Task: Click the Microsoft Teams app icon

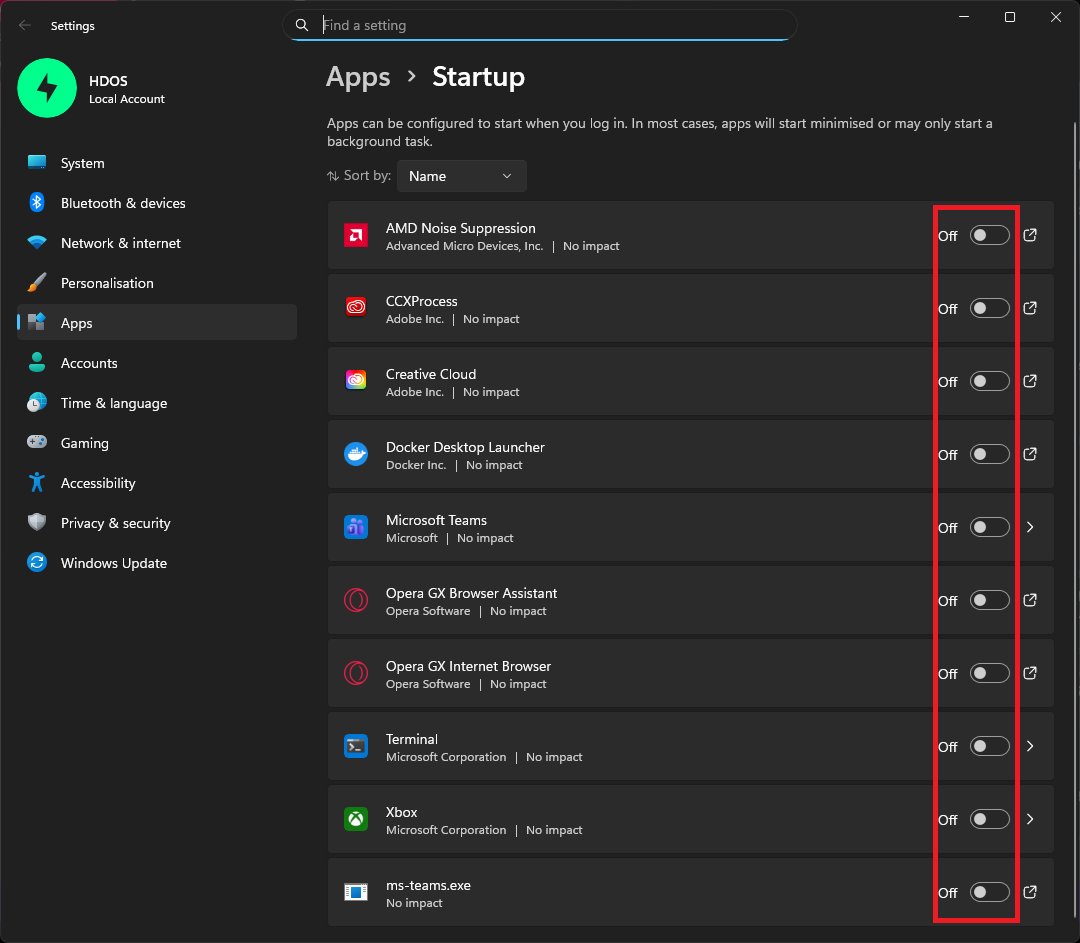Action: coord(355,528)
